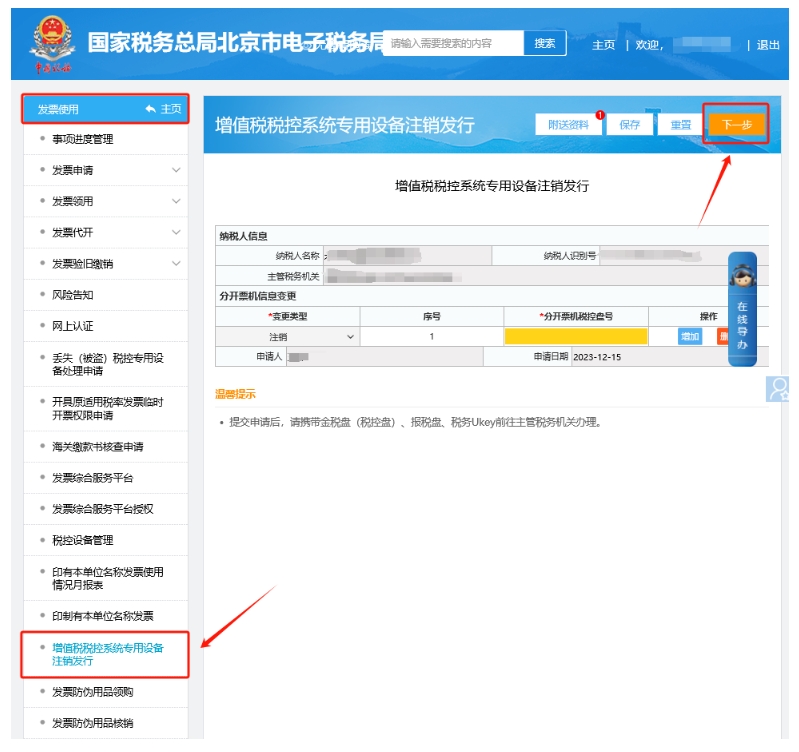Select 网上认证 in the sidebar

(73, 326)
